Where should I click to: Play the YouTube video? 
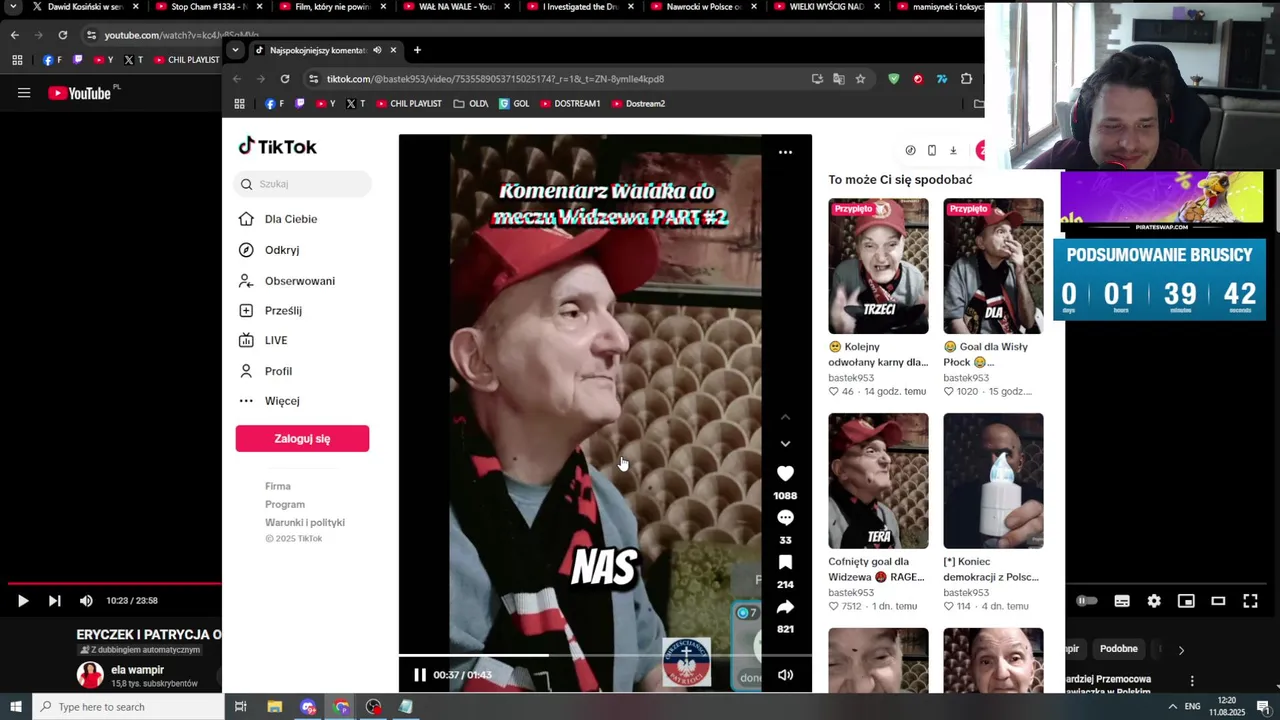pos(23,601)
